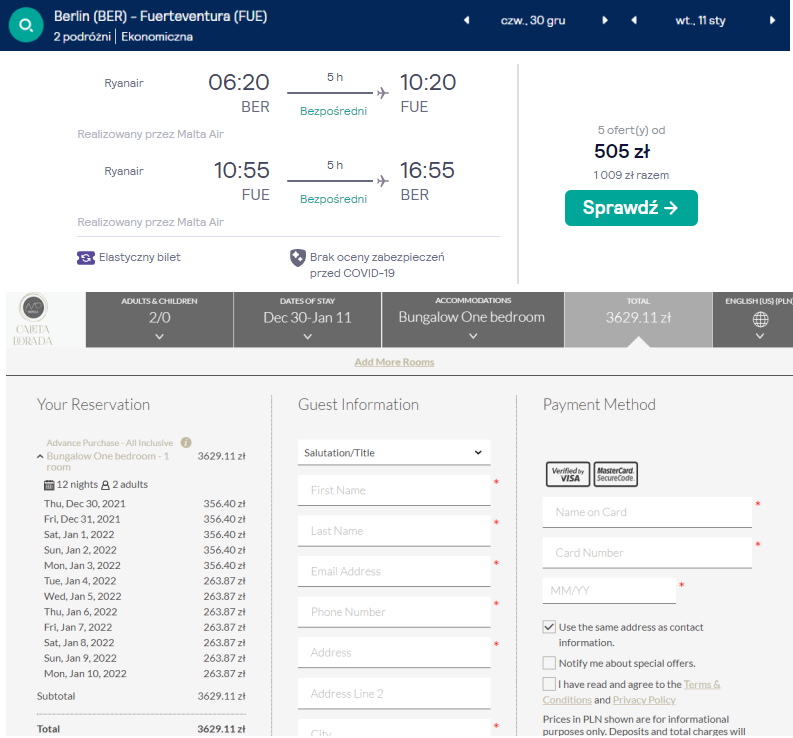
Task: Go to previous departure date arrow
Action: tap(466, 20)
